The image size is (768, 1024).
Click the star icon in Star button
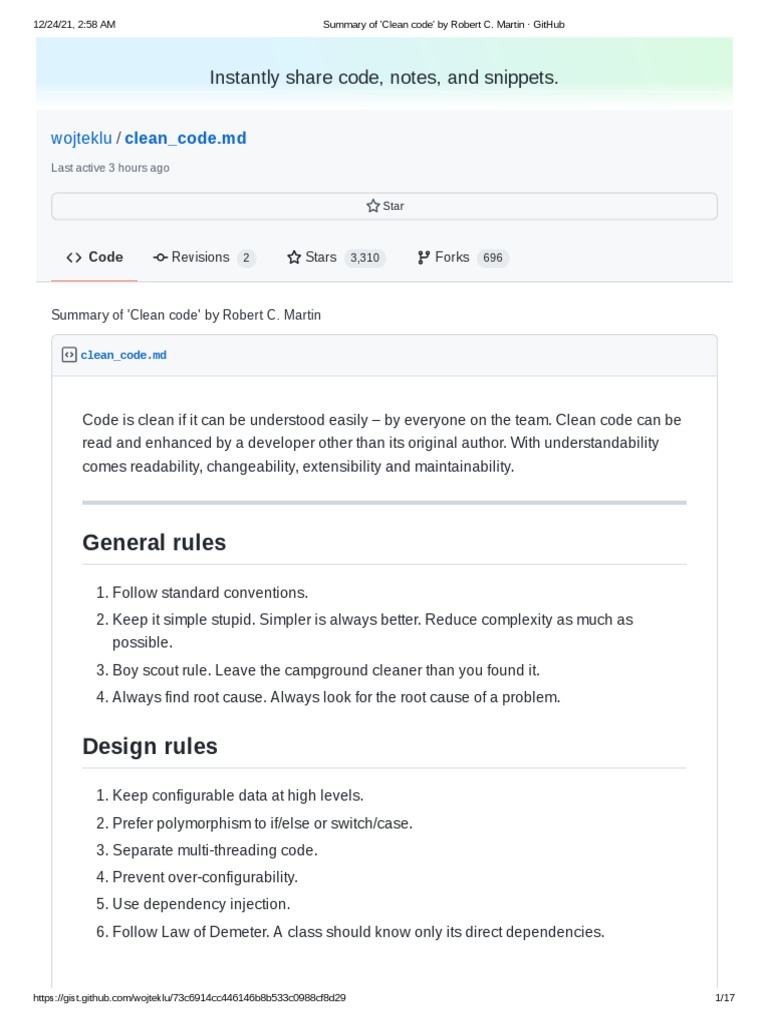pyautogui.click(x=373, y=206)
